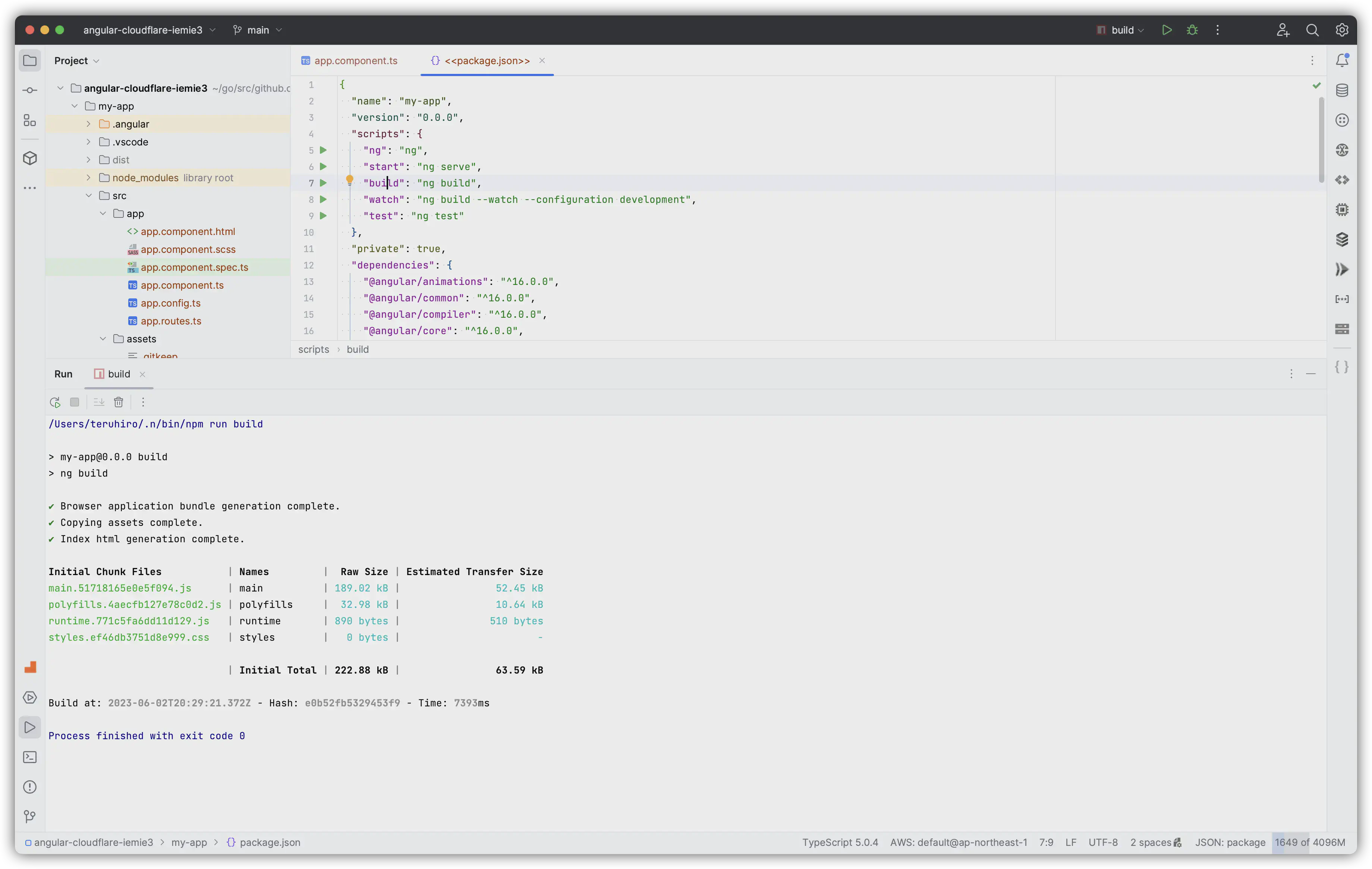1372x869 pixels.
Task: Select the package.json tab
Action: [x=487, y=61]
